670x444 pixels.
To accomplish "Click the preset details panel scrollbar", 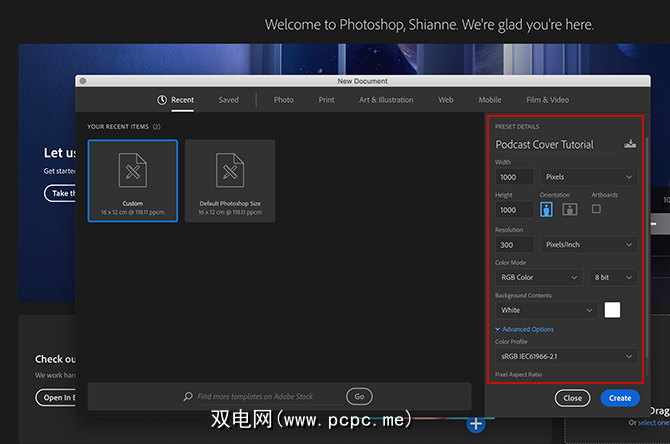I will point(647,248).
